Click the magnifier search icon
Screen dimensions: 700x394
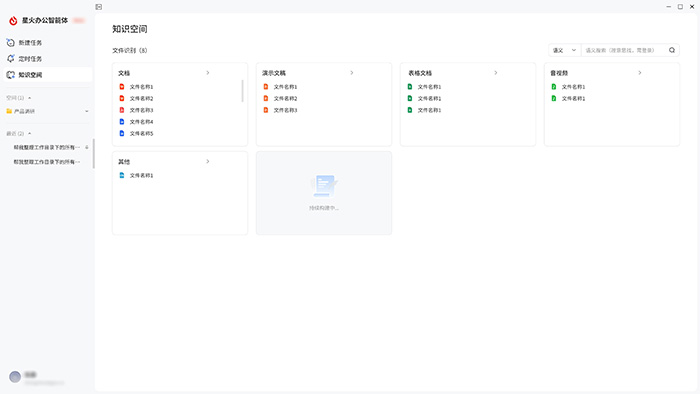(672, 50)
